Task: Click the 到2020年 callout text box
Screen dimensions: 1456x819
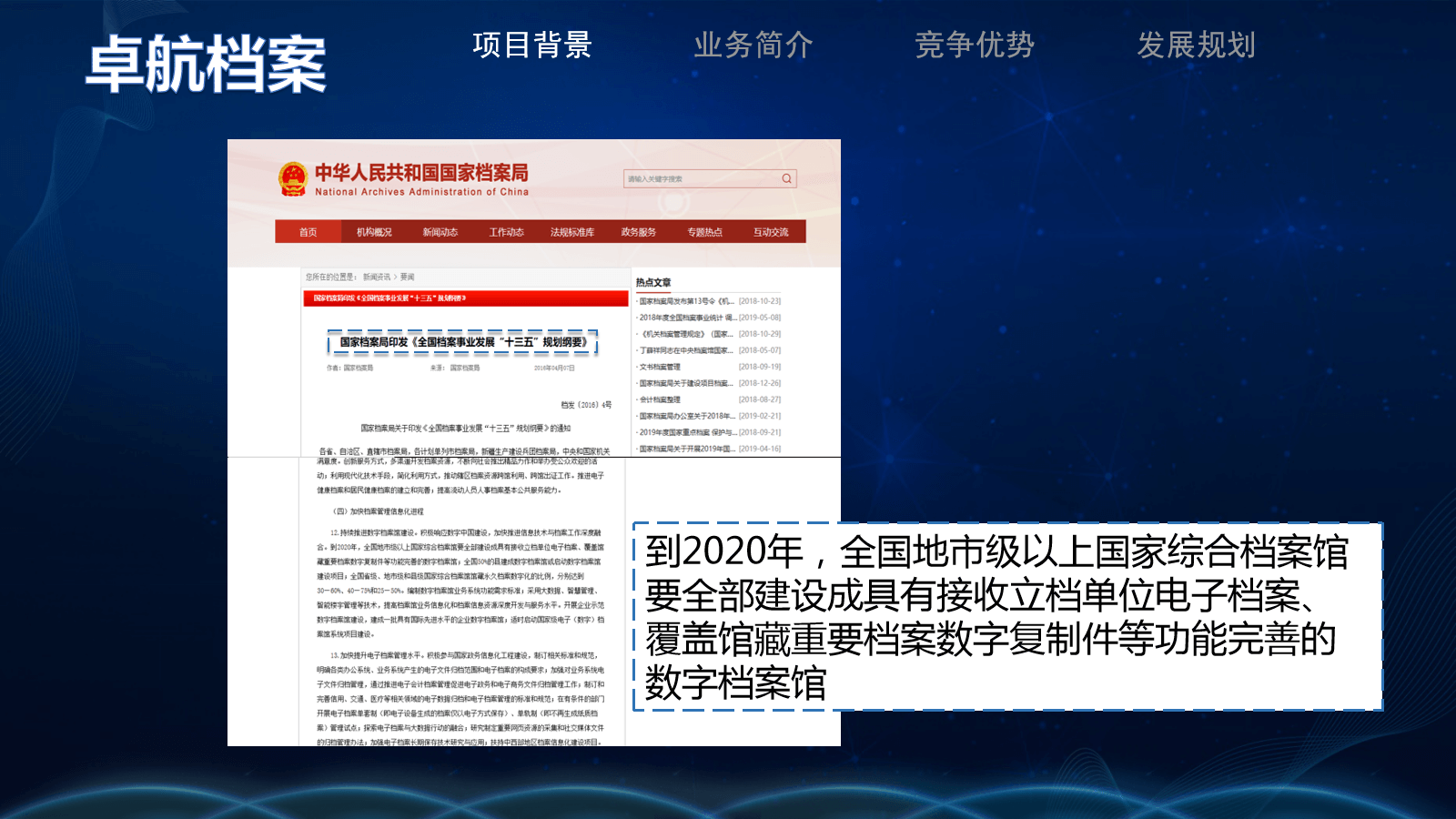Action: point(1008,616)
